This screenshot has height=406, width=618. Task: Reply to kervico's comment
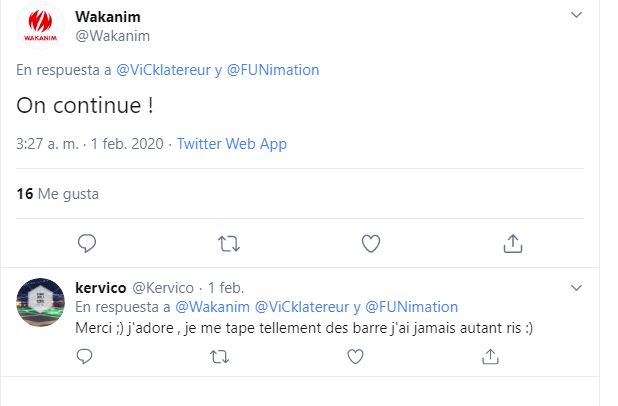tap(87, 356)
